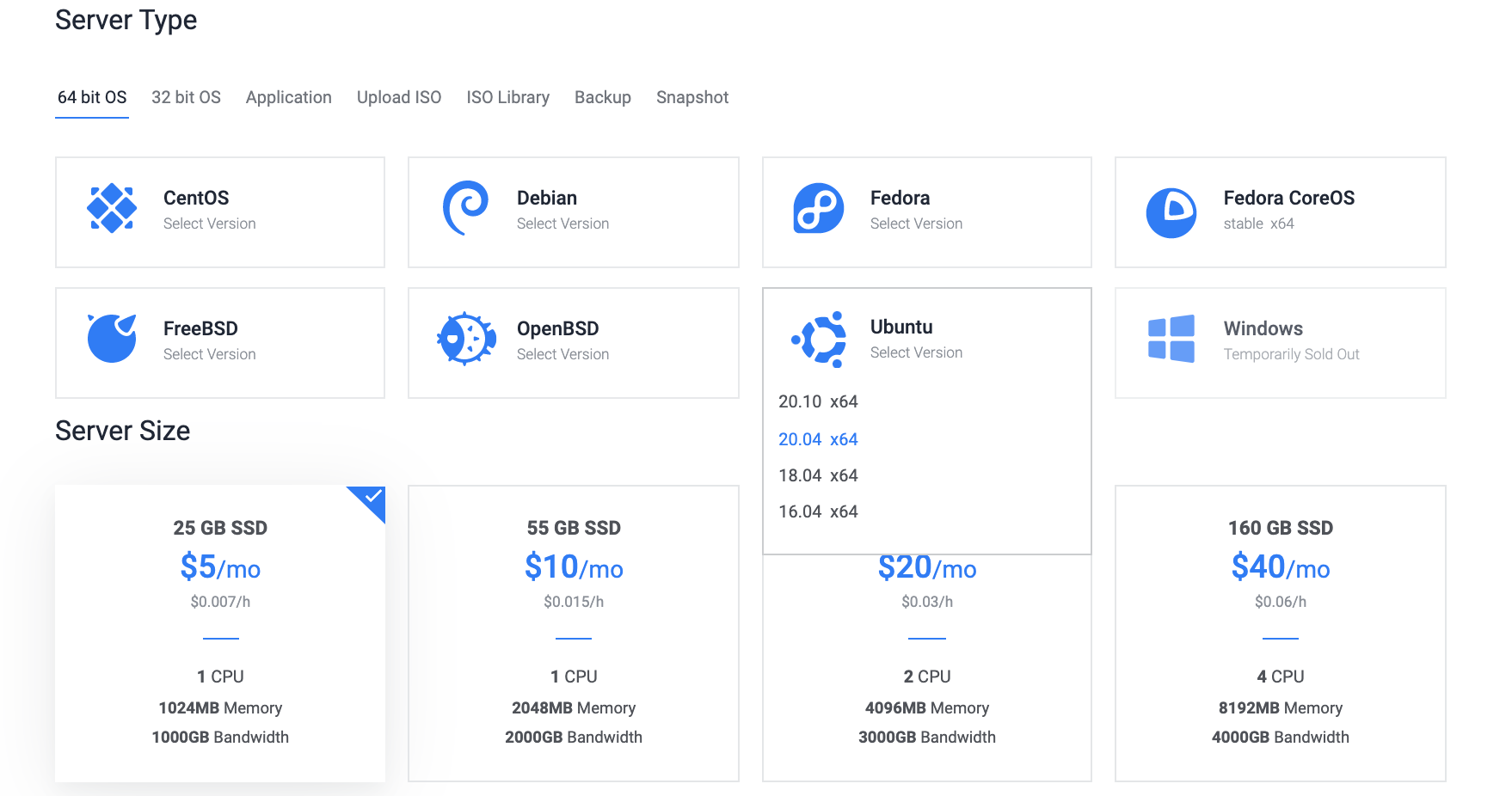Image resolution: width=1512 pixels, height=796 pixels.
Task: Click the 1000GB Bandwidth text
Action: pos(220,738)
